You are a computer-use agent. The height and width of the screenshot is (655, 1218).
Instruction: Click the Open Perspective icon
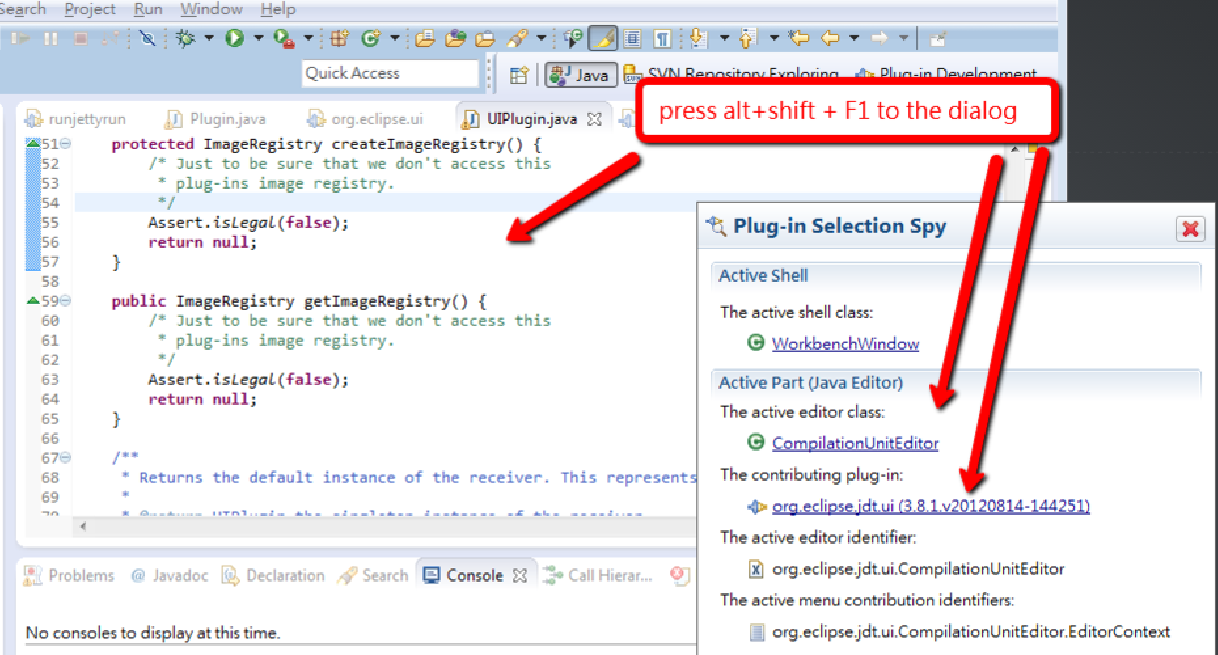pyautogui.click(x=518, y=74)
